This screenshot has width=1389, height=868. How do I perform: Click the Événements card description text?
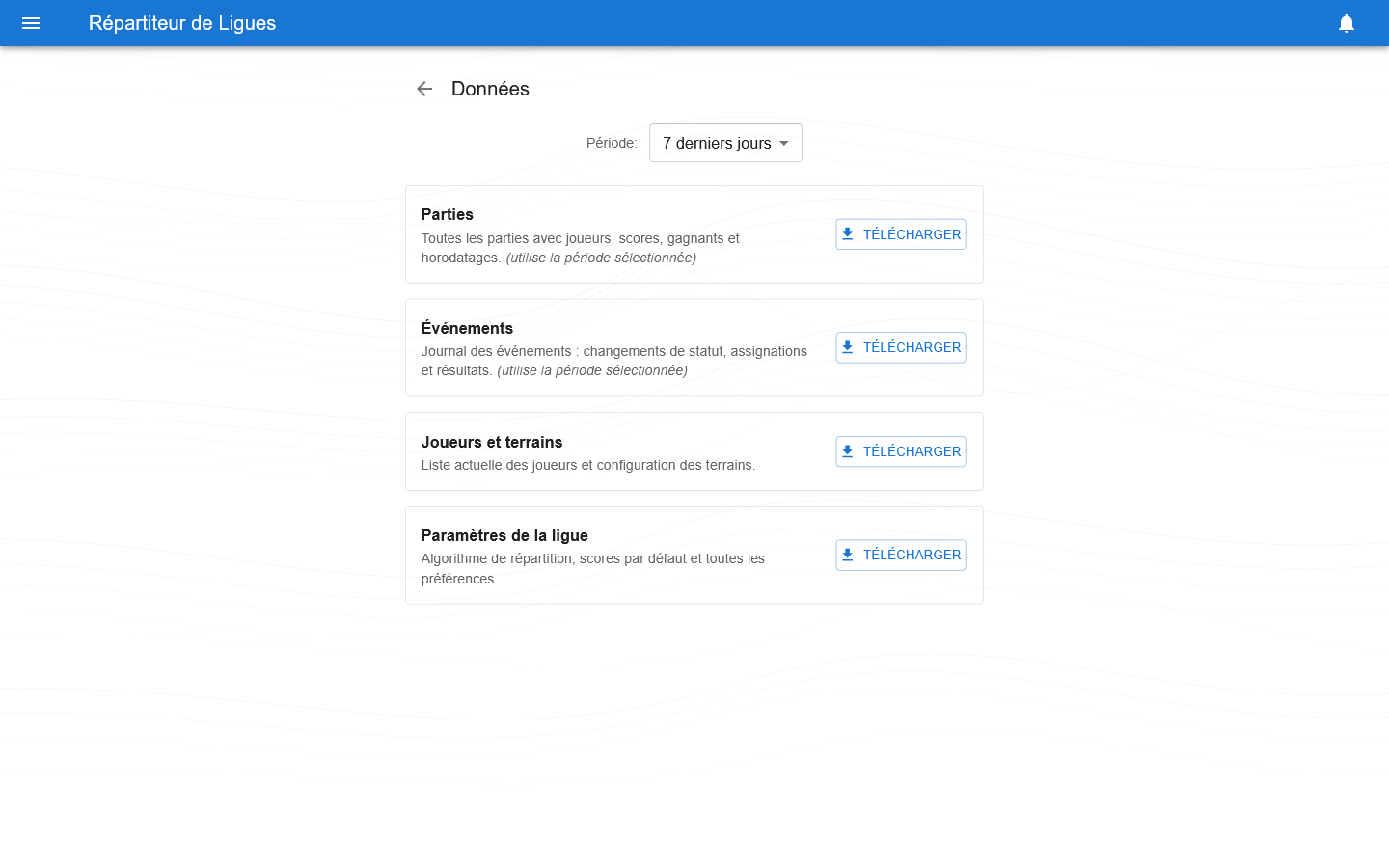pos(613,361)
